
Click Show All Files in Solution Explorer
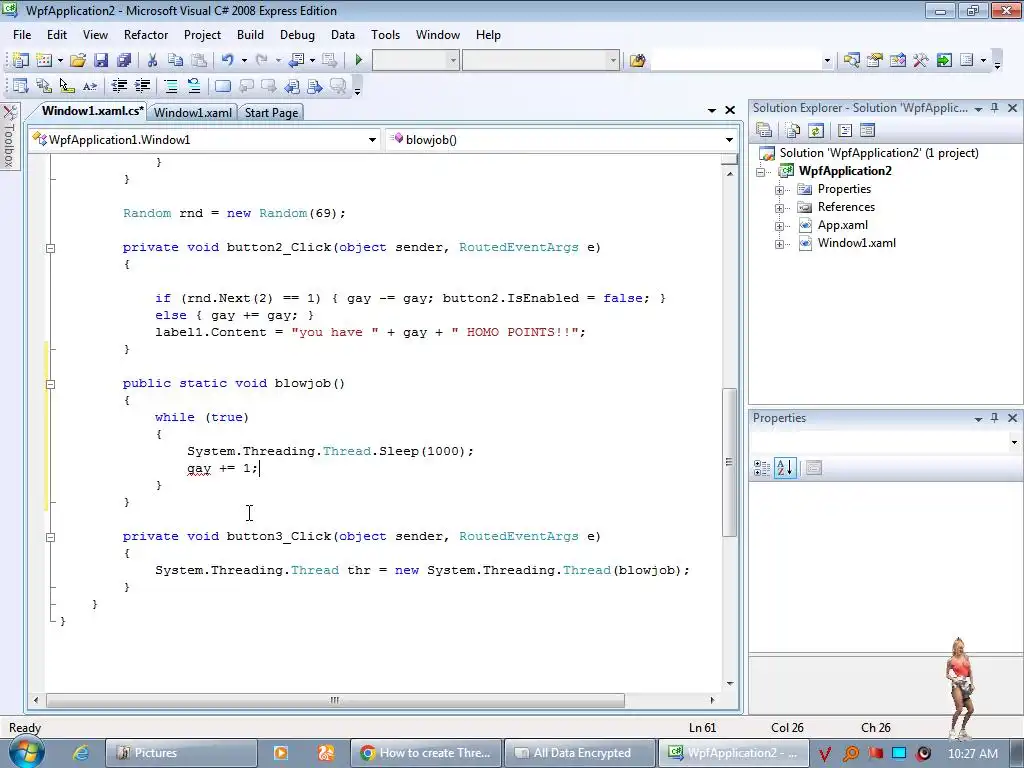coord(792,131)
